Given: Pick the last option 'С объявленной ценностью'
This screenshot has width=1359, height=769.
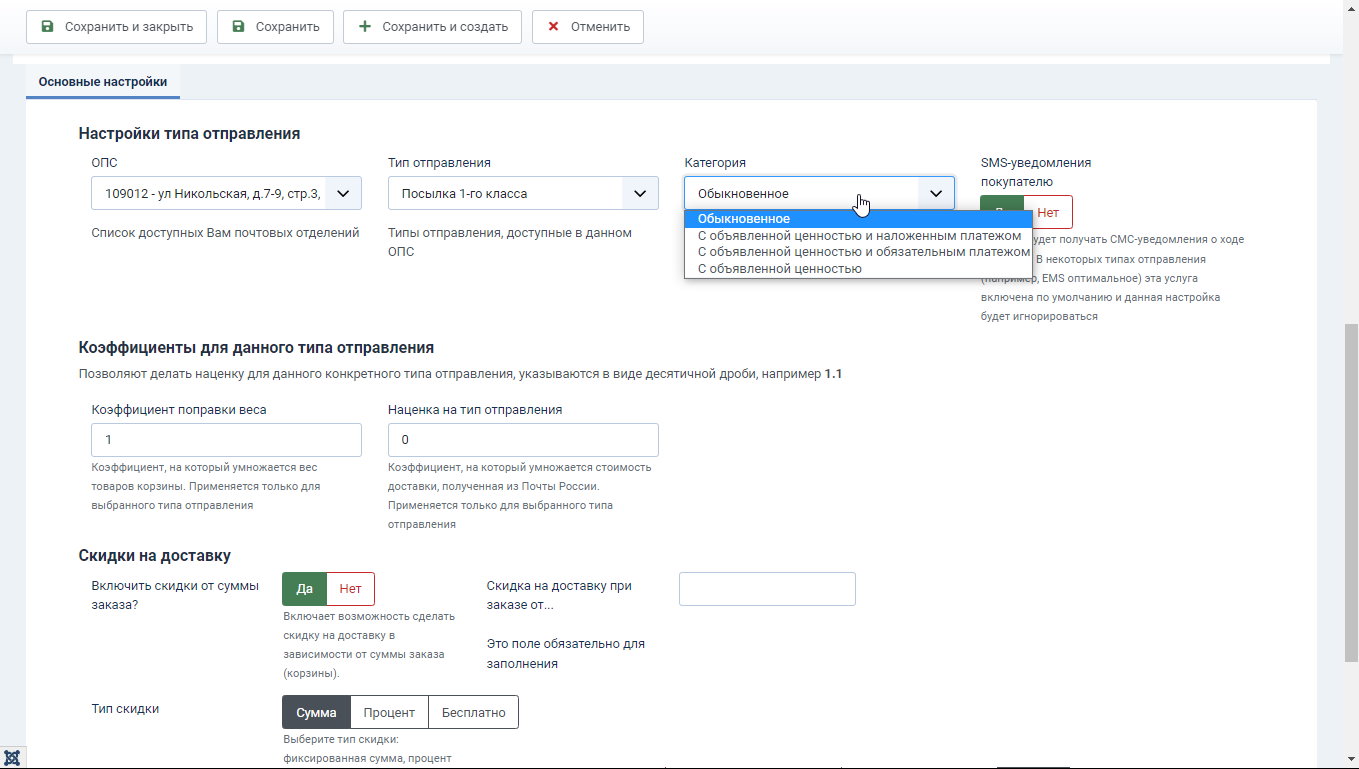Looking at the screenshot, I should click(x=780, y=268).
